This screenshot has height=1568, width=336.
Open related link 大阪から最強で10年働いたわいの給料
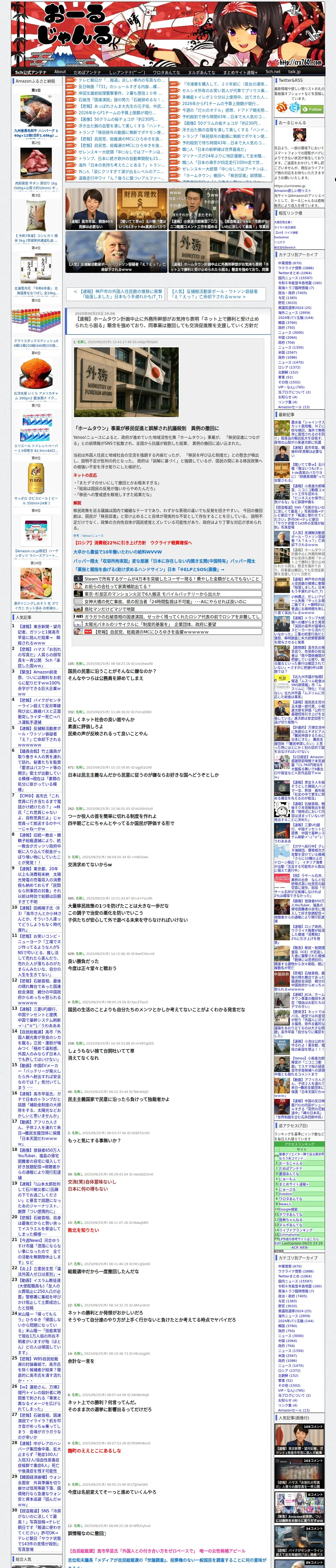118,552
